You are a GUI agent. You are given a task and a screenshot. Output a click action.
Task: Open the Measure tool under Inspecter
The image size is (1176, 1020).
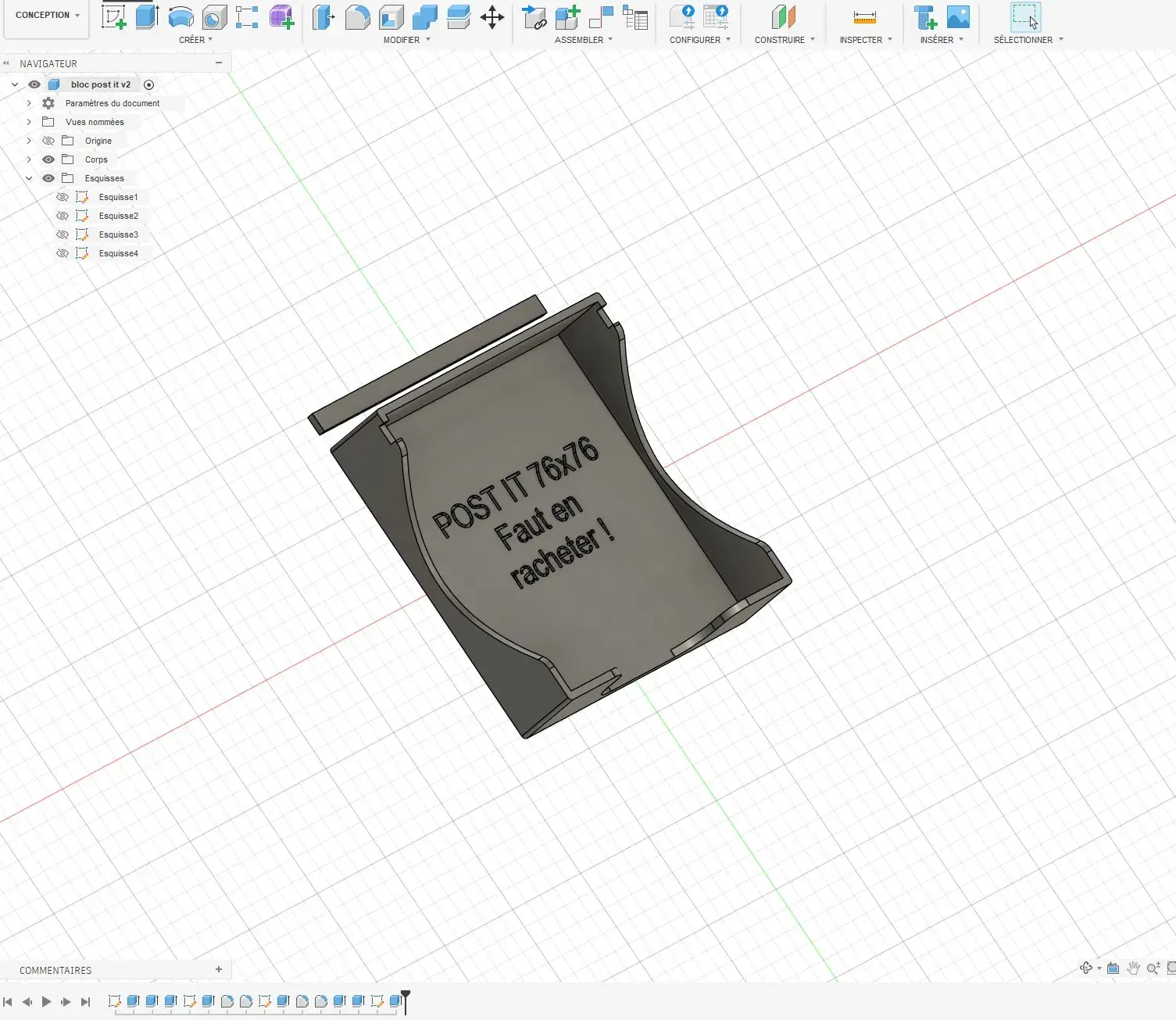[864, 17]
